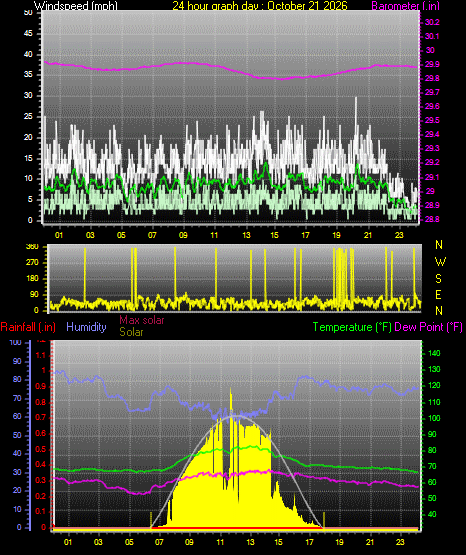
Task: Click hour 19 under the solar graph
Action: [339, 542]
